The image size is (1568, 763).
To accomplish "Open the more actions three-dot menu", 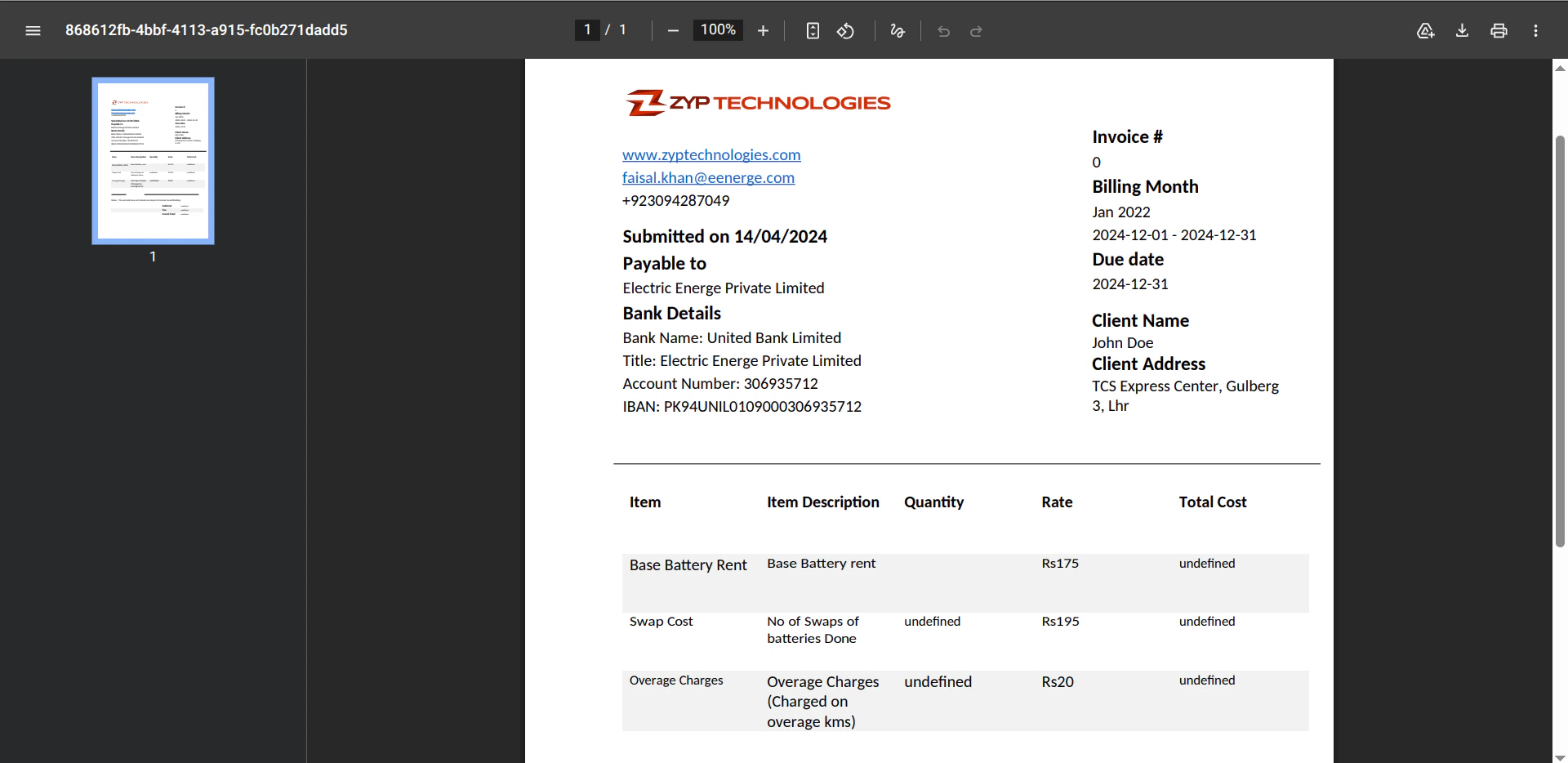I will [1535, 30].
